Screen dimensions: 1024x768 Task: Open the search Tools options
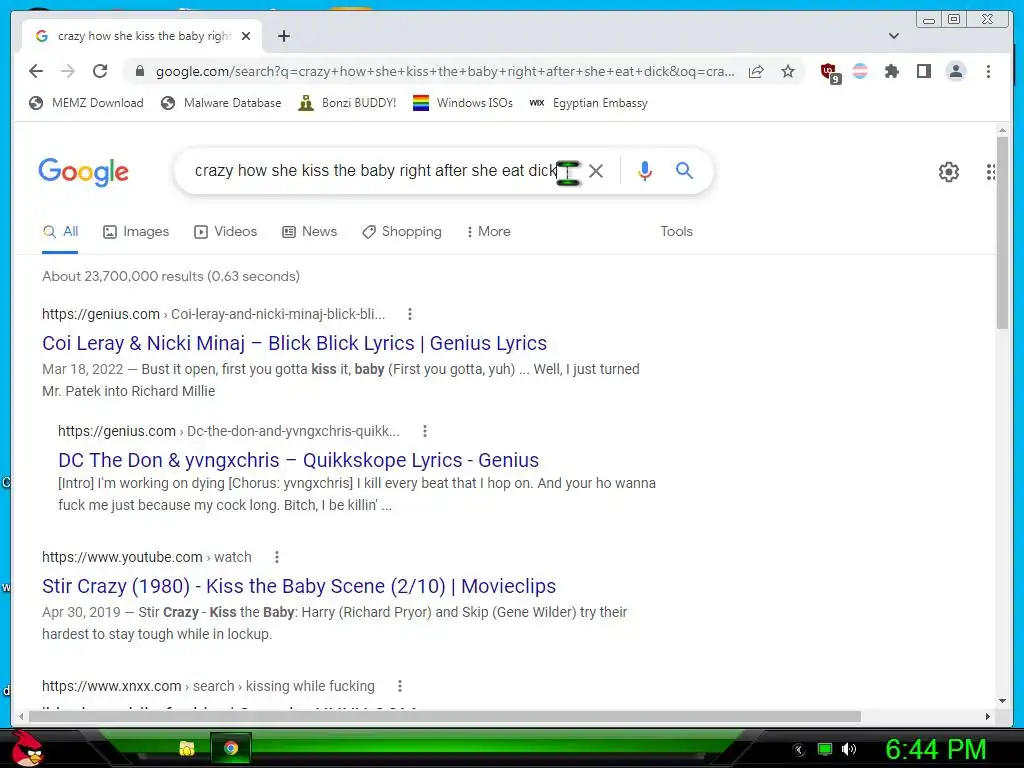click(x=676, y=232)
